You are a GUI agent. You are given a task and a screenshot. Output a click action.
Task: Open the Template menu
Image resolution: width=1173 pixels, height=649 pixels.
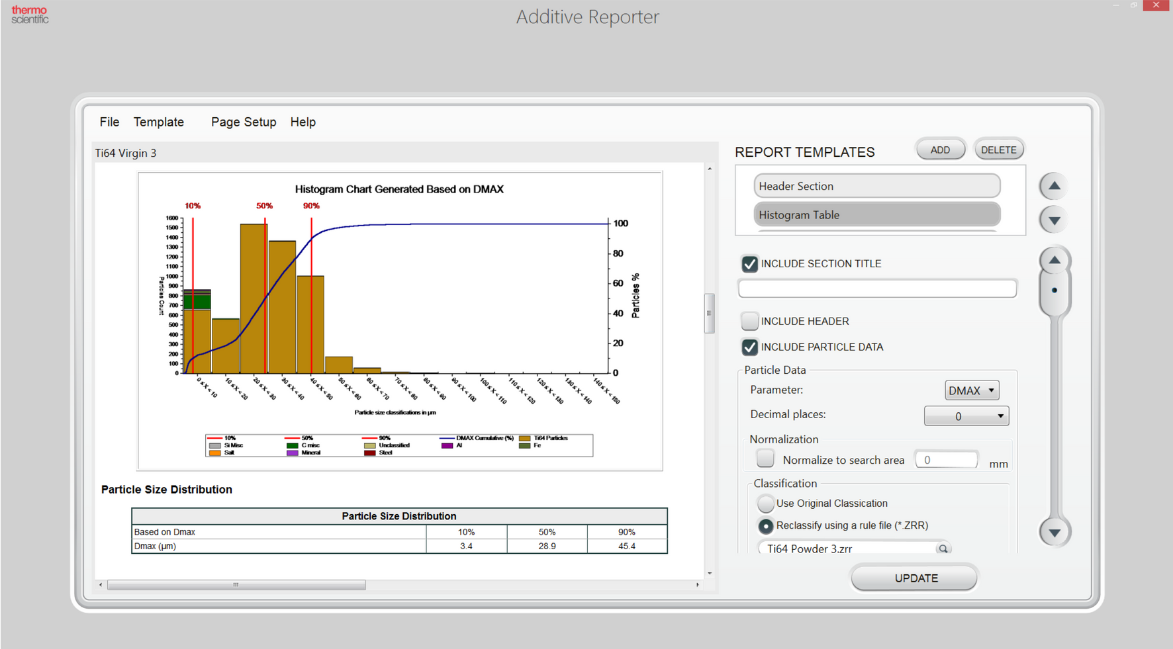click(159, 122)
